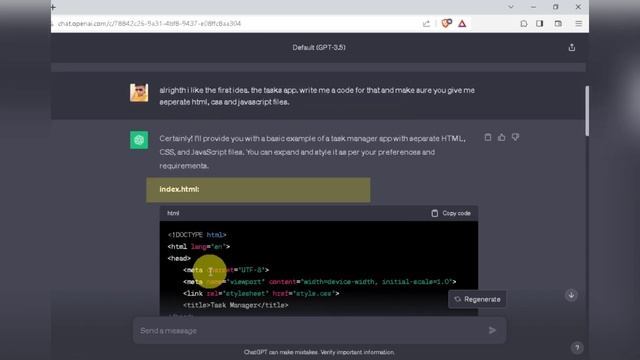Click the link rel stylesheet code line
This screenshot has height=360, width=640.
point(261,293)
